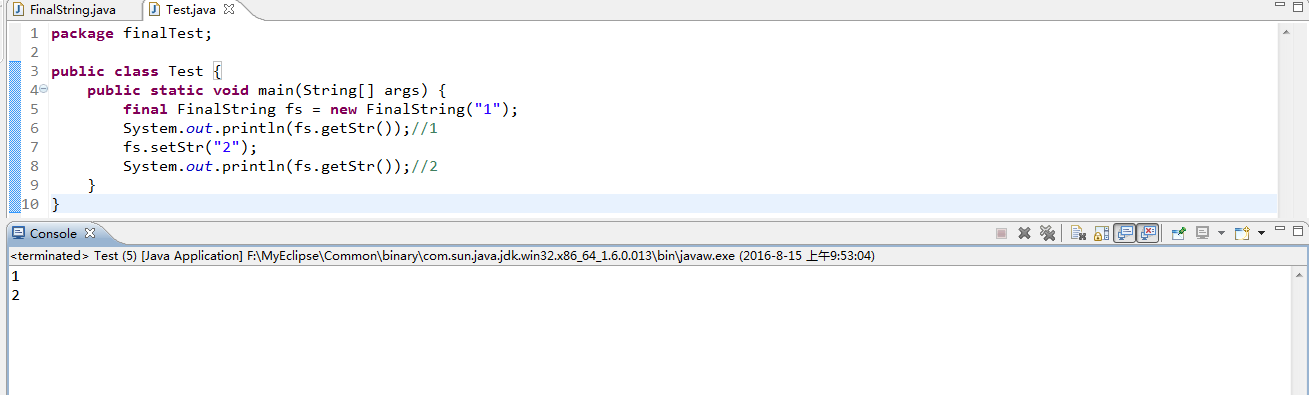1309x395 pixels.
Task: Click the console output line '2'
Action: (15, 295)
